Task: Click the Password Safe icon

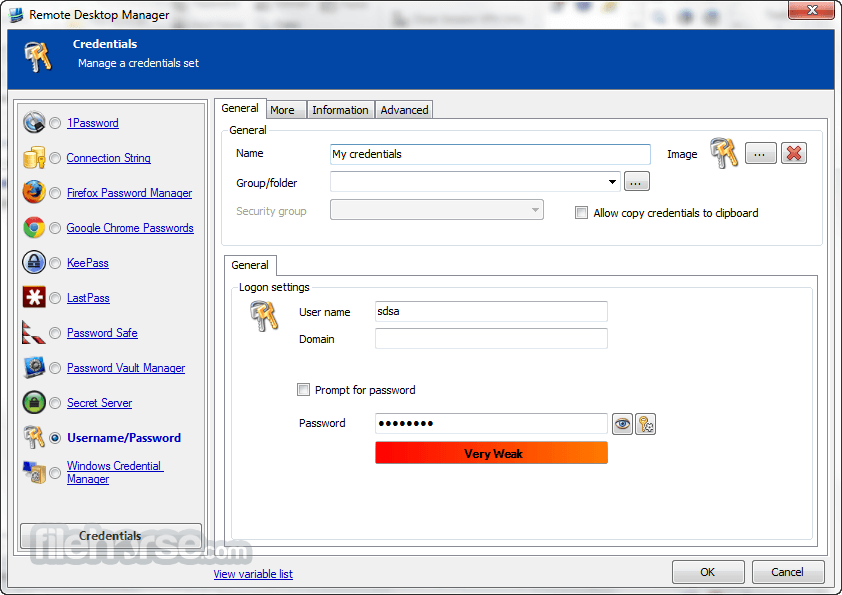Action: click(34, 332)
